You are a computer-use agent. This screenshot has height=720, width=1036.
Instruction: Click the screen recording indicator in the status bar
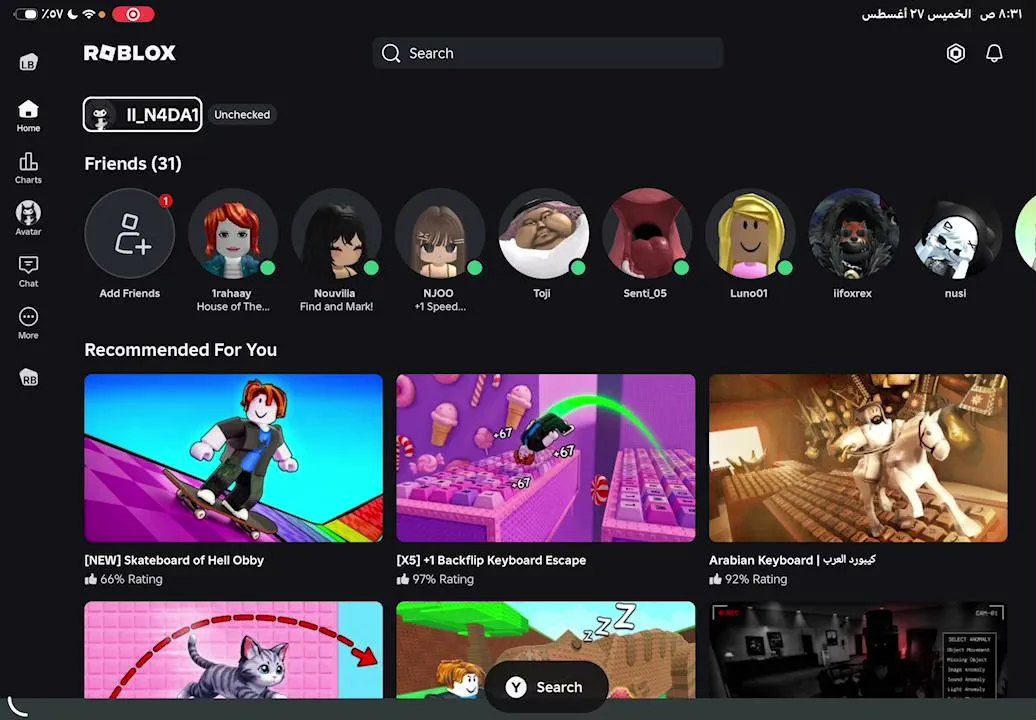coord(133,14)
